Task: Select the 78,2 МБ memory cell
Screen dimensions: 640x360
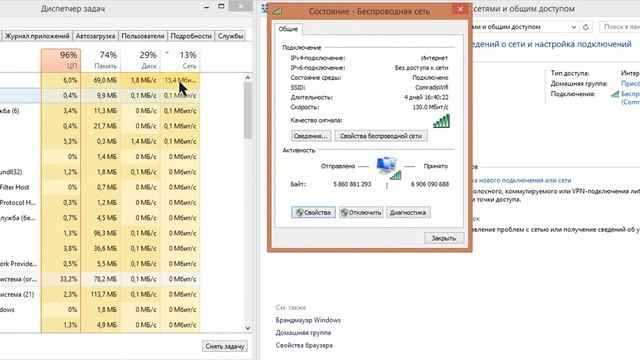Action: tap(101, 279)
